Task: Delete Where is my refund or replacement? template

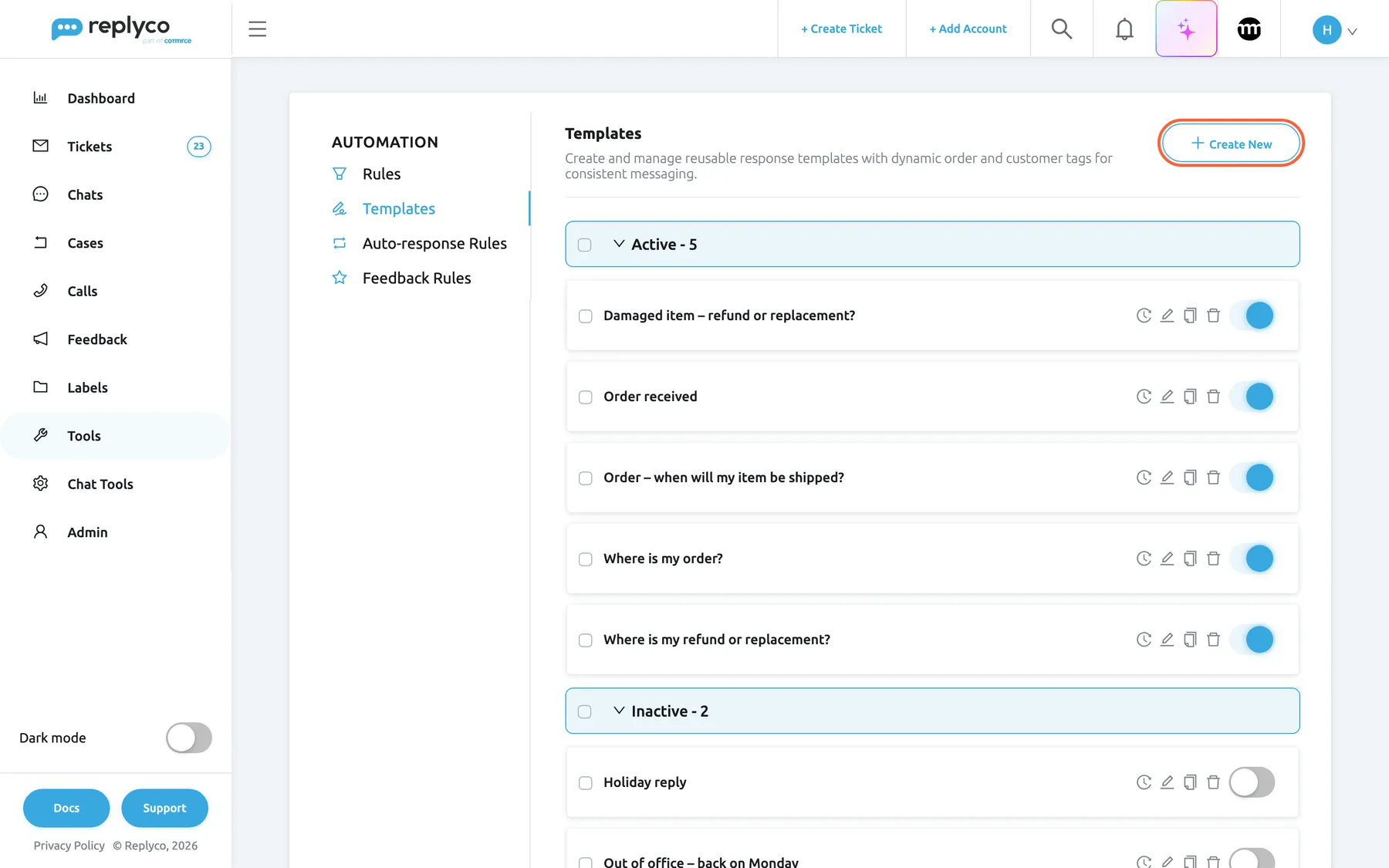Action: coord(1213,640)
